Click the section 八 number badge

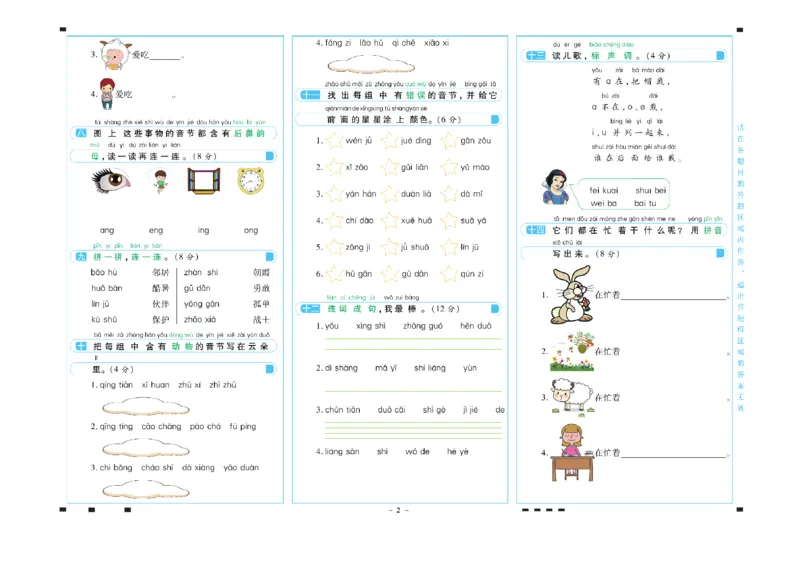click(81, 134)
